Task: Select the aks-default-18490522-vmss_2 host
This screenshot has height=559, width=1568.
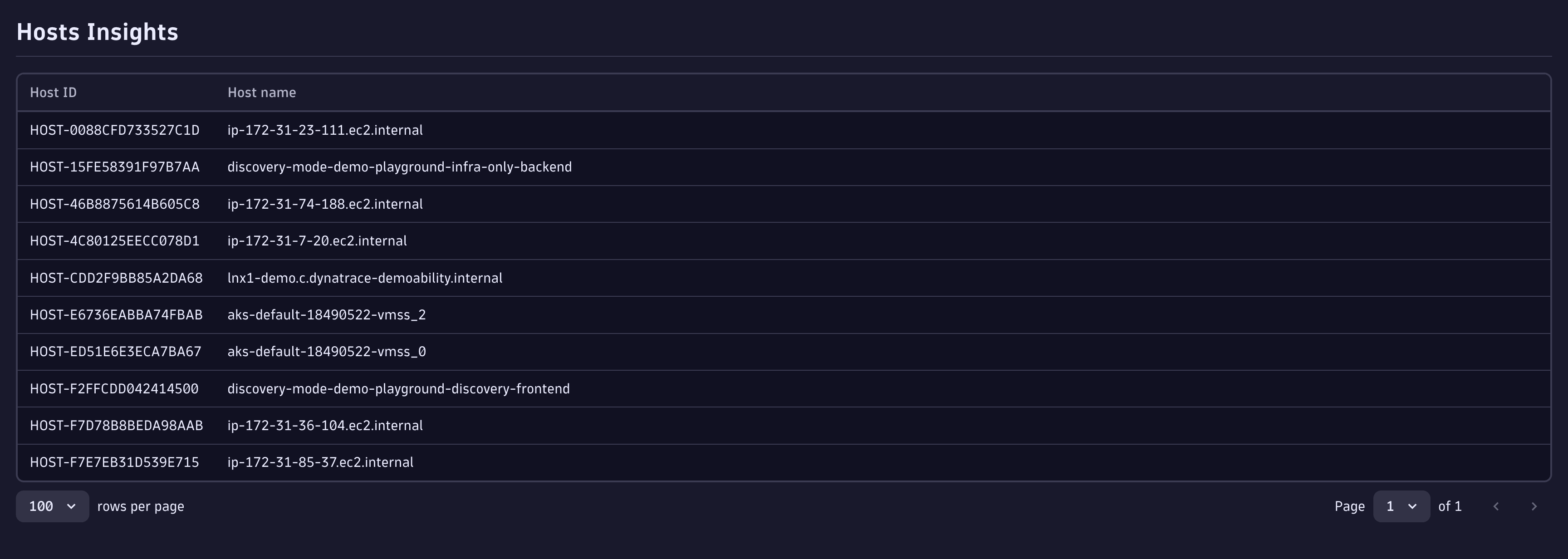Action: pos(784,315)
